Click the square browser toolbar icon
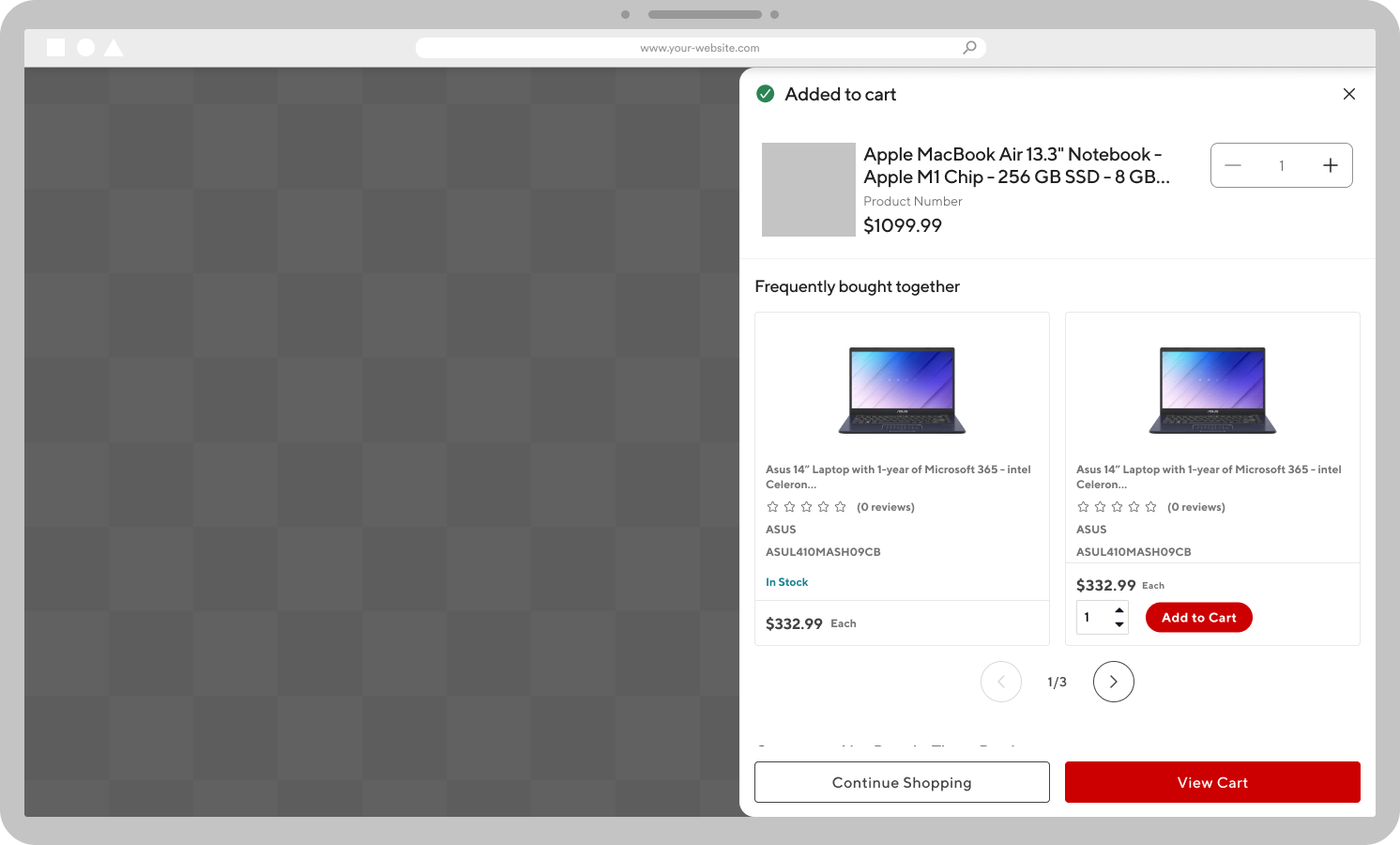1400x845 pixels. point(56,47)
